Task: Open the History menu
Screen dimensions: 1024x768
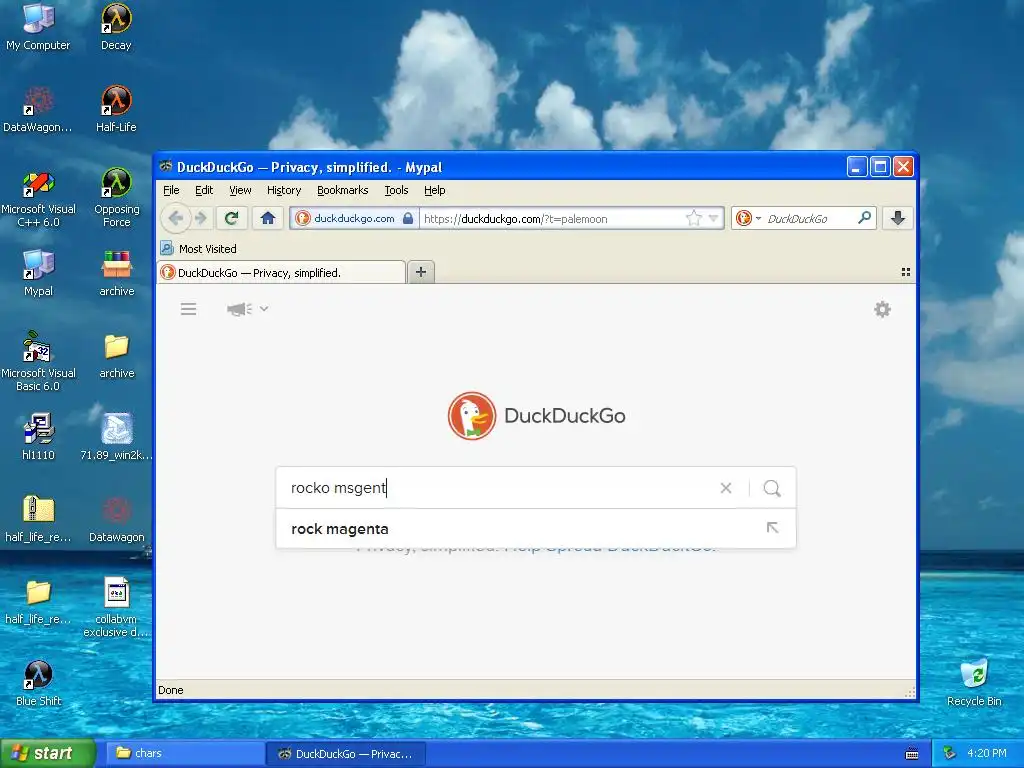Action: [x=283, y=190]
